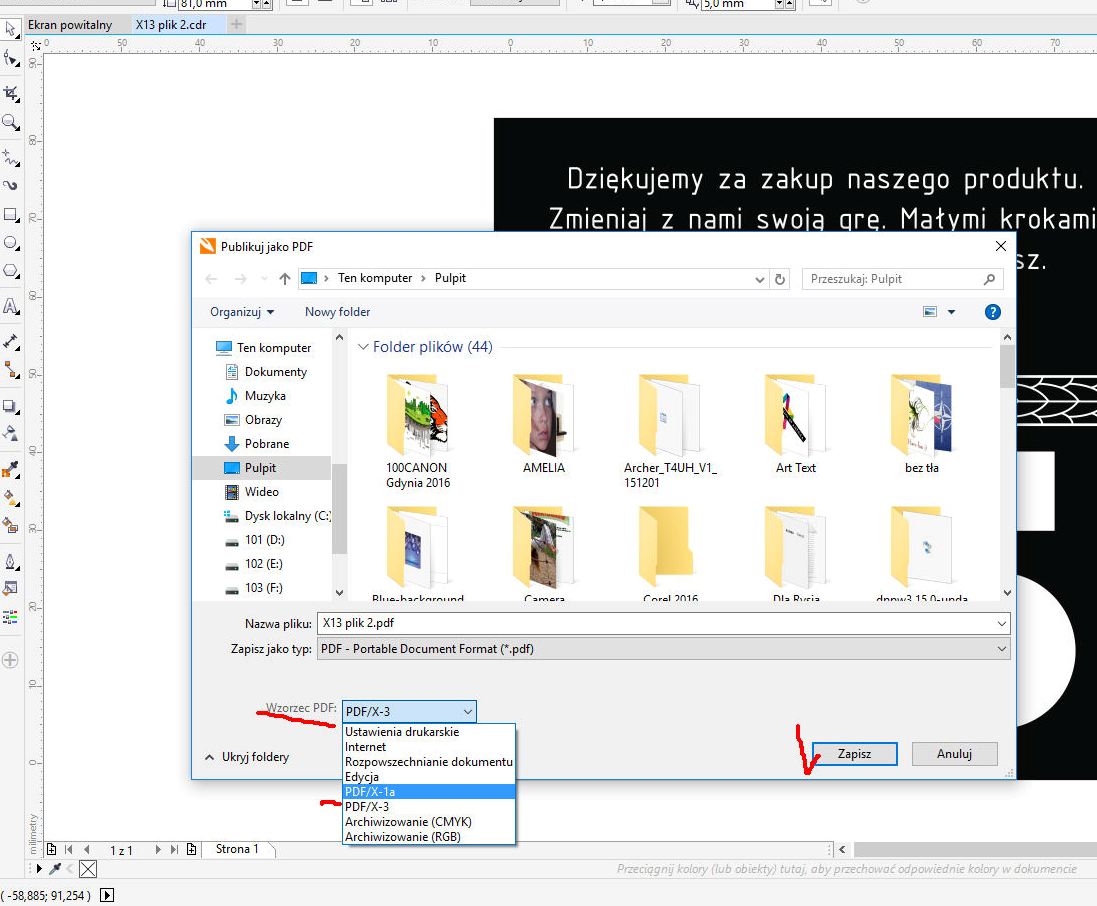Image resolution: width=1097 pixels, height=906 pixels.
Task: Pick the Polygon tool
Action: click(x=11, y=271)
